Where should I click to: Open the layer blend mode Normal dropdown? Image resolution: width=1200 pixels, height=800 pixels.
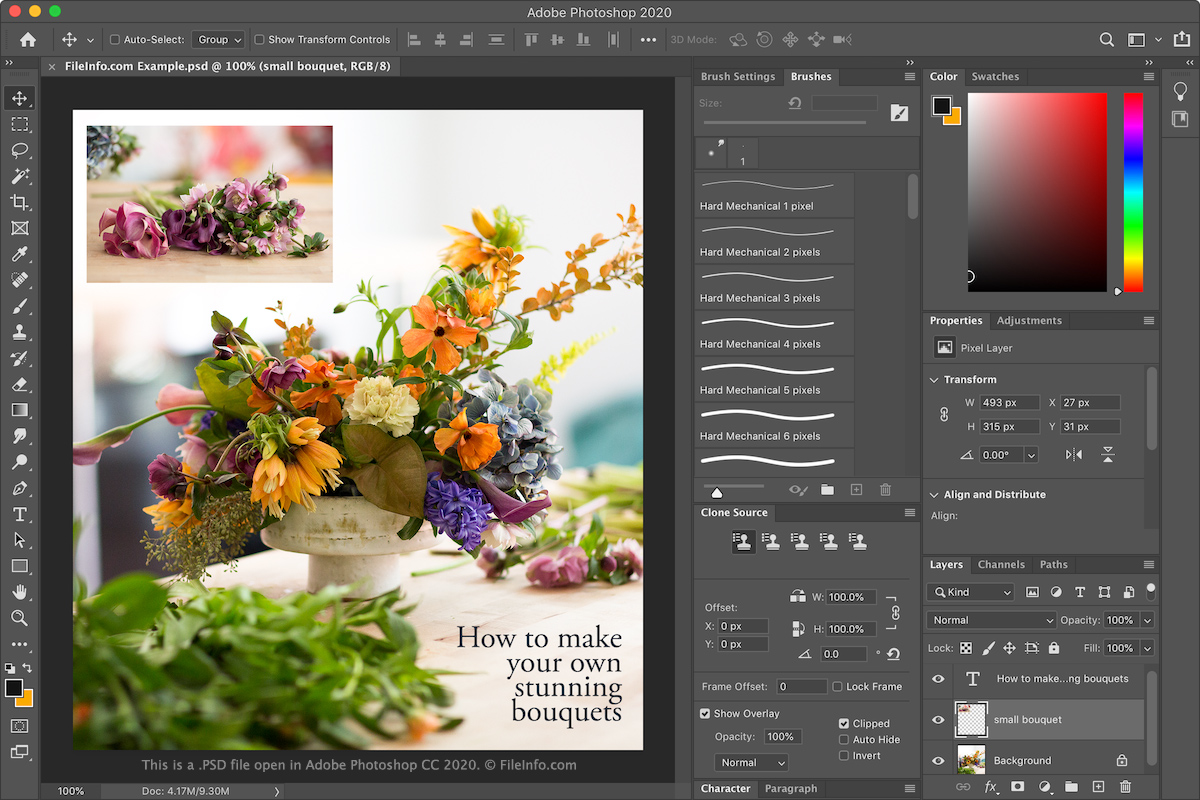pyautogui.click(x=991, y=620)
